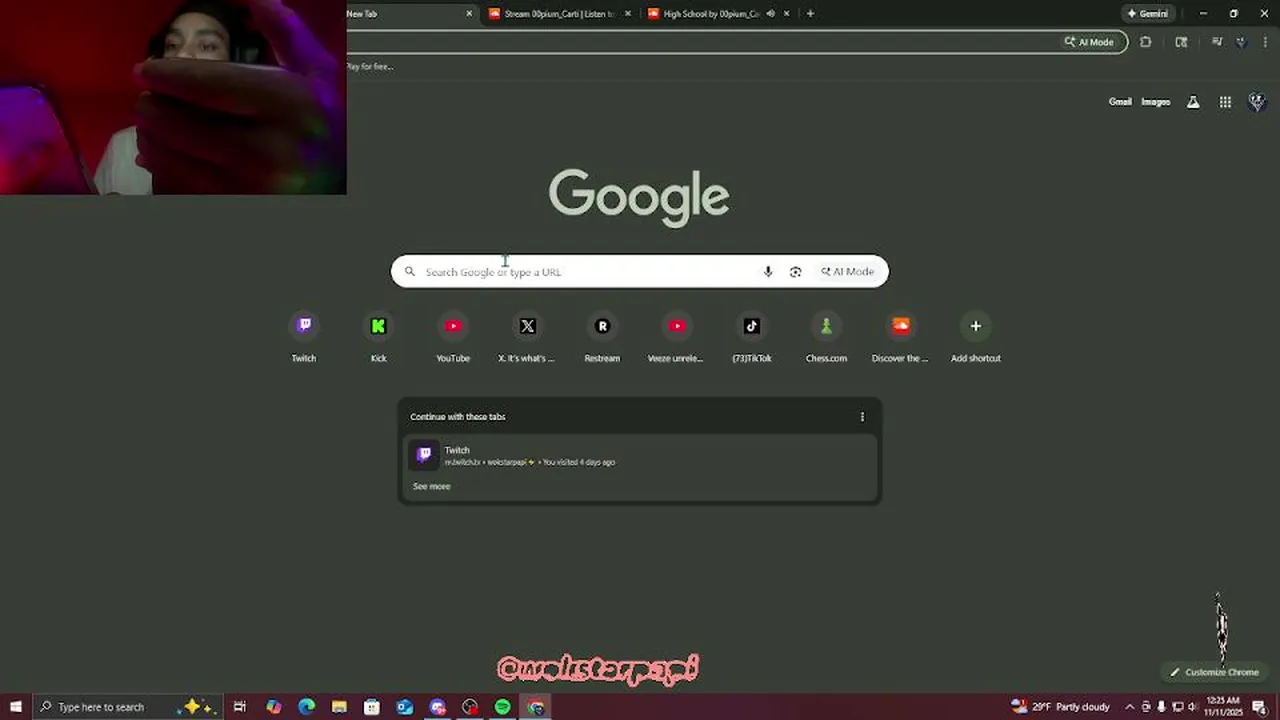Open Task View on taskbar
1280x720 pixels.
coord(240,707)
